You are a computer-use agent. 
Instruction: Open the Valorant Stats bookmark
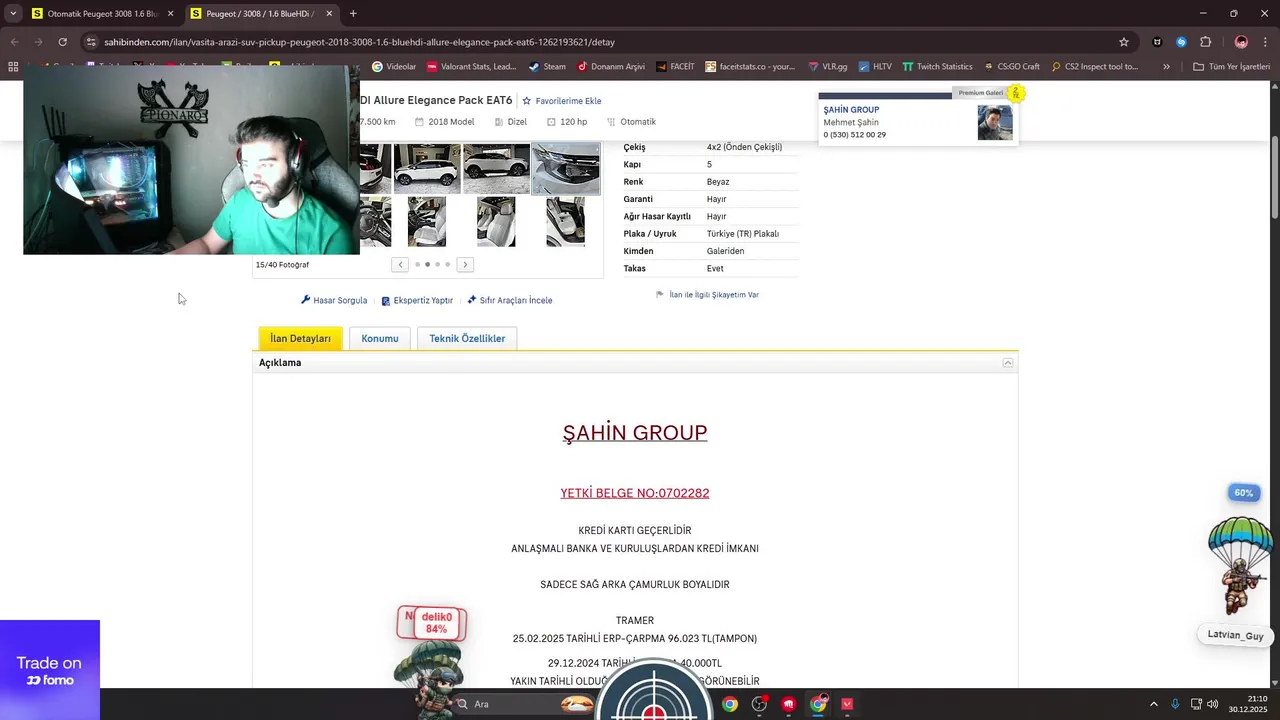(x=471, y=67)
